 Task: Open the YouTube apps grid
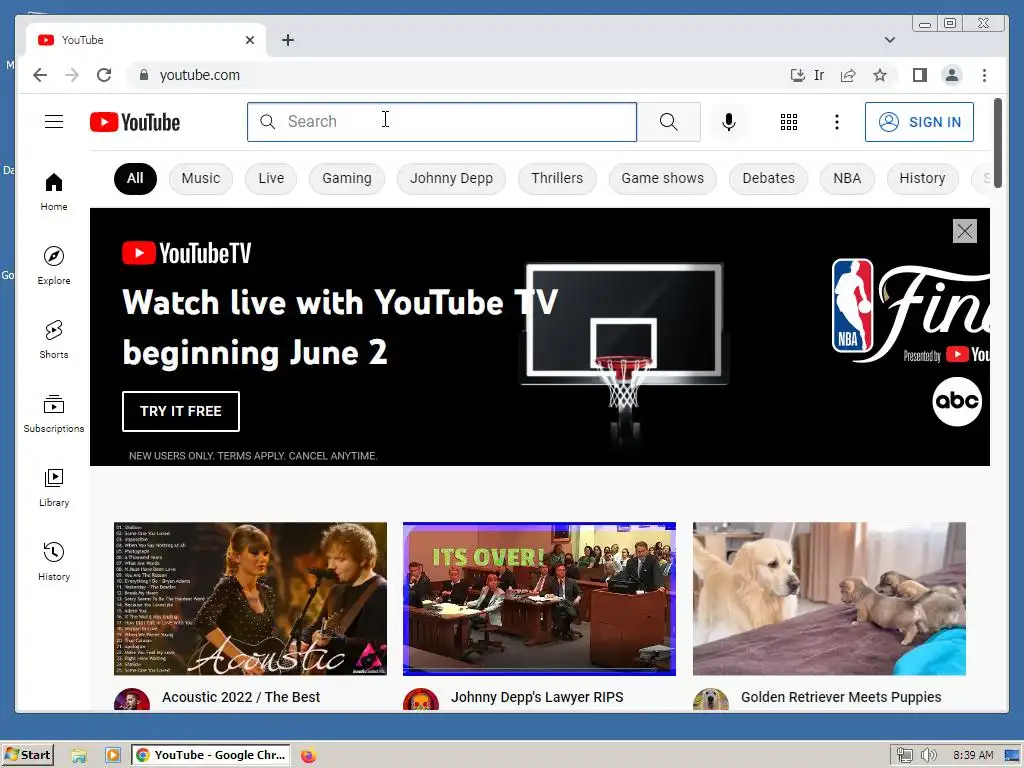pos(789,121)
